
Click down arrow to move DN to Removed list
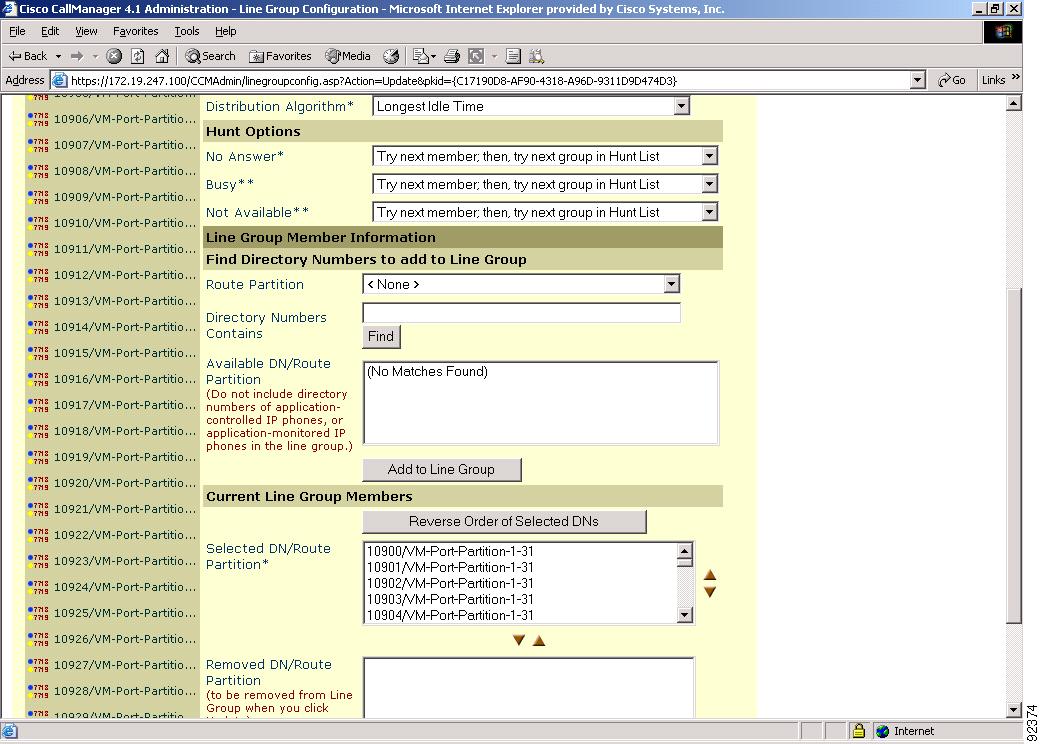(519, 640)
